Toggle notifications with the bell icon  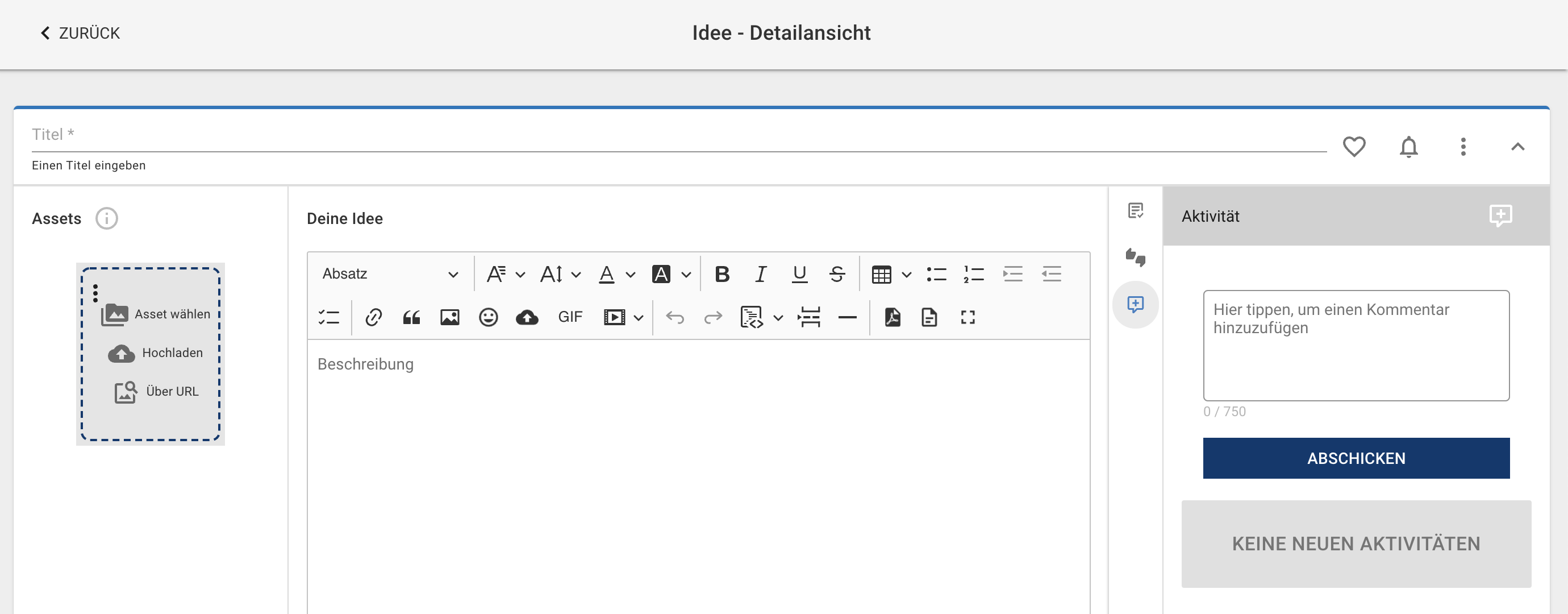coord(1408,147)
